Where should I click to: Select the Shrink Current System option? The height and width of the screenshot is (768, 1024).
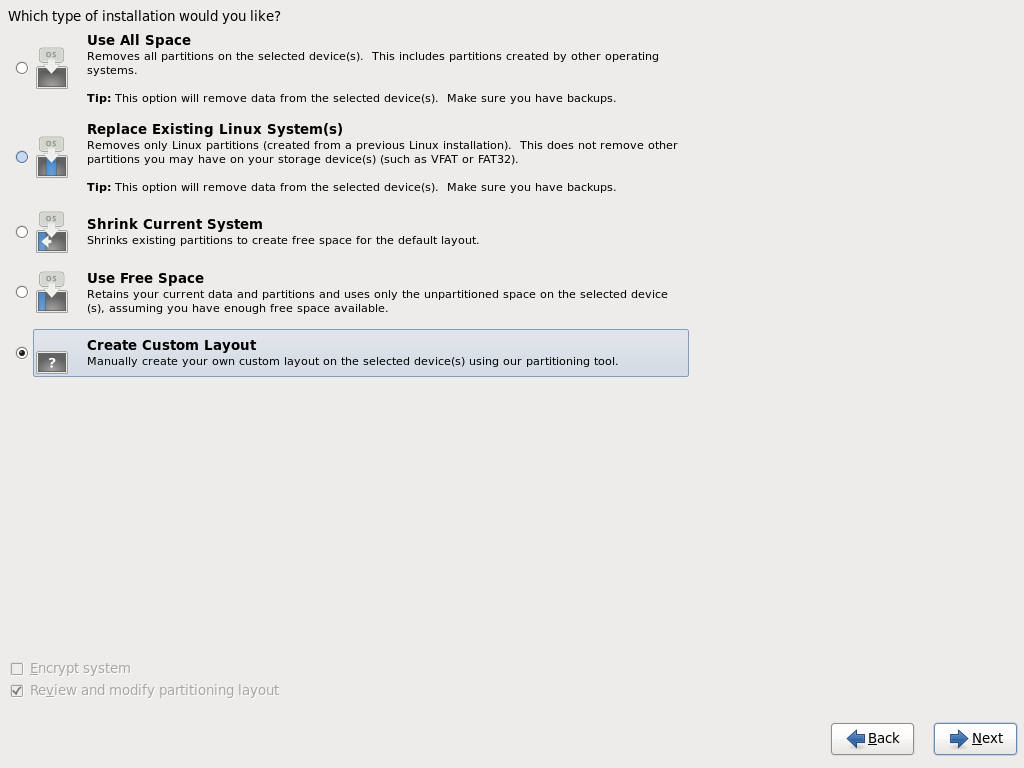(21, 231)
